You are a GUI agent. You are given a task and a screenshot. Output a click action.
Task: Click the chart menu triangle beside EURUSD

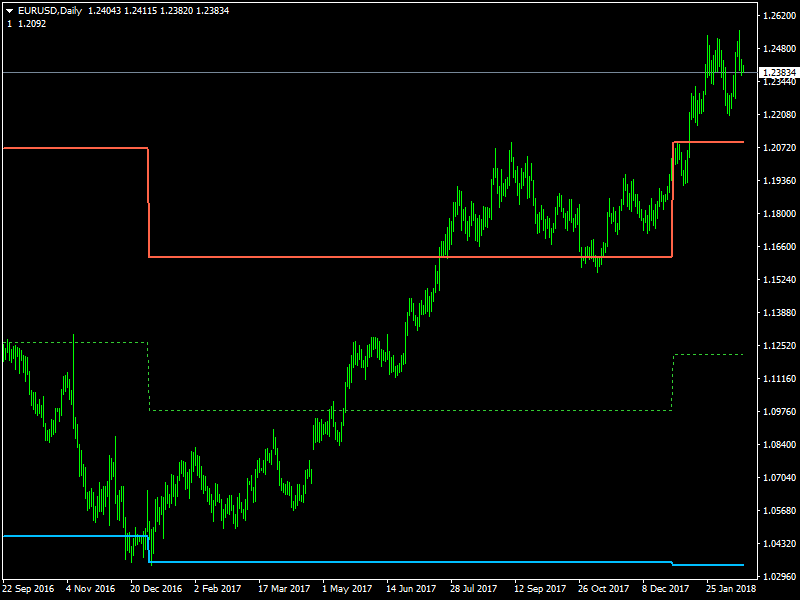[9, 10]
